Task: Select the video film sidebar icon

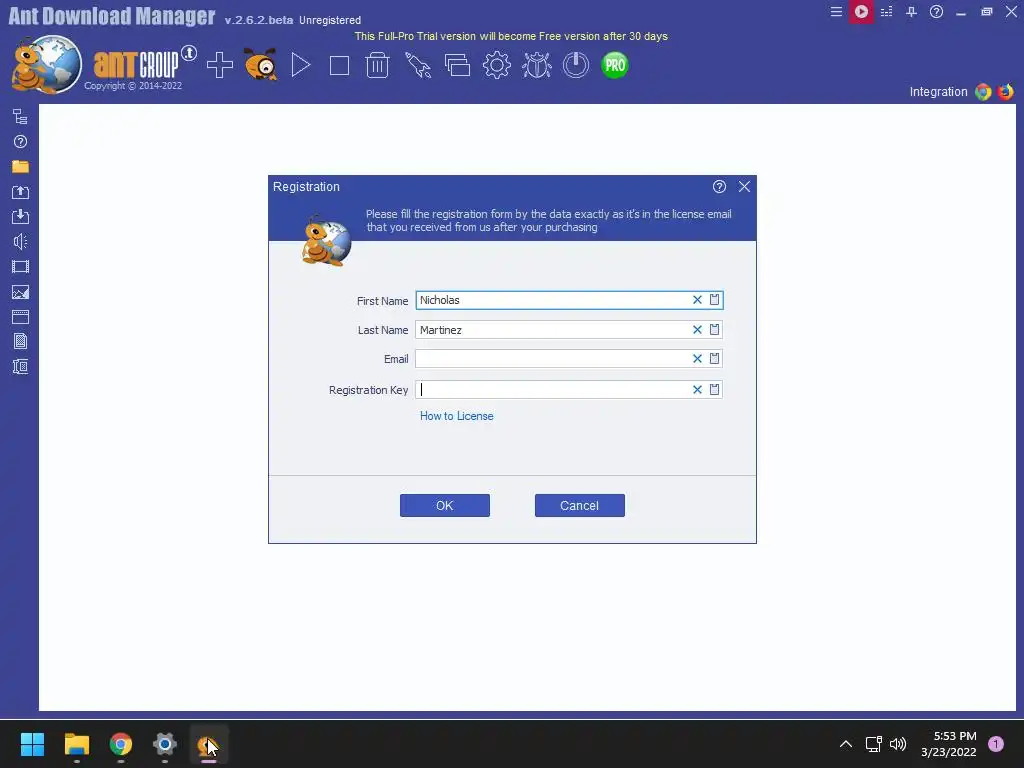Action: 20,266
